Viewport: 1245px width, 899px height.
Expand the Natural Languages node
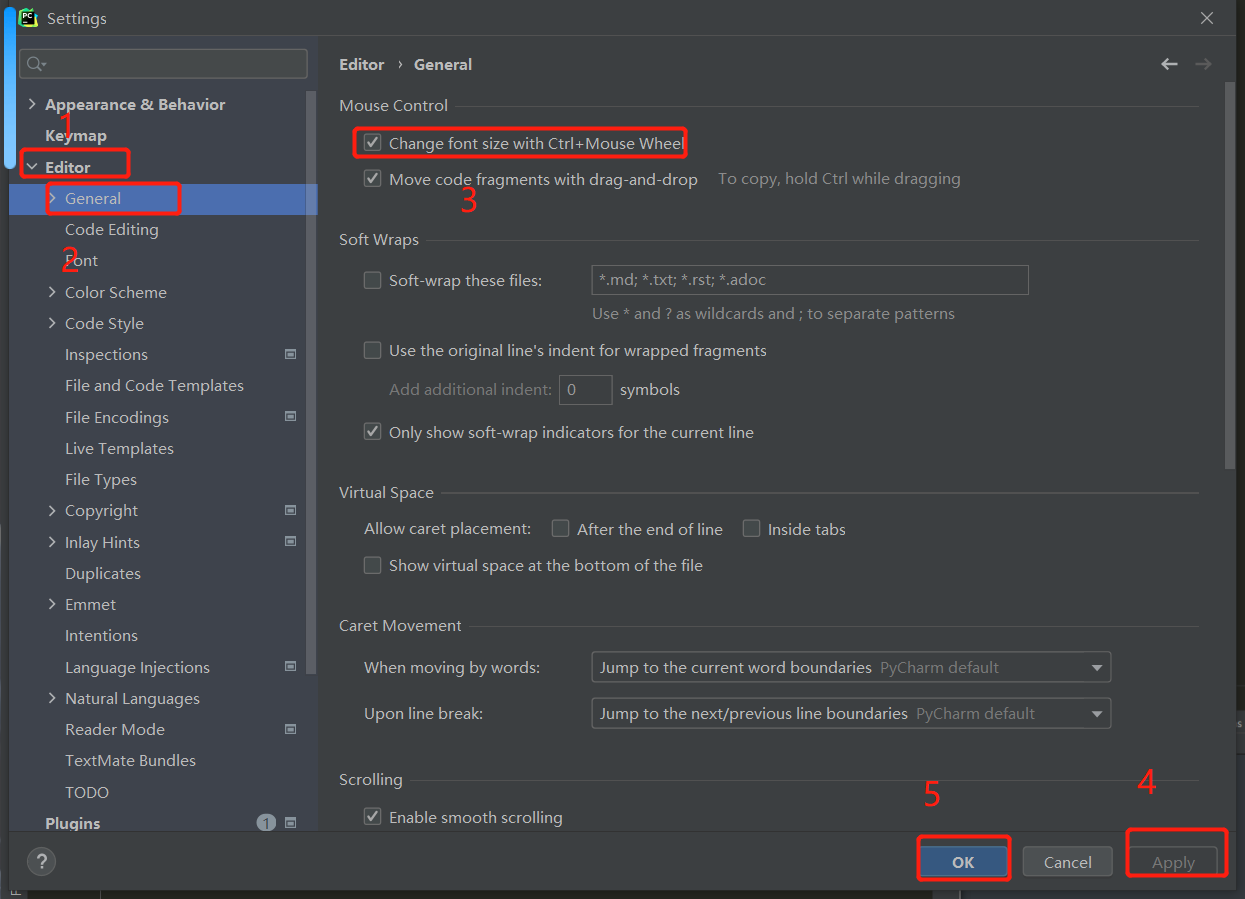[52, 698]
